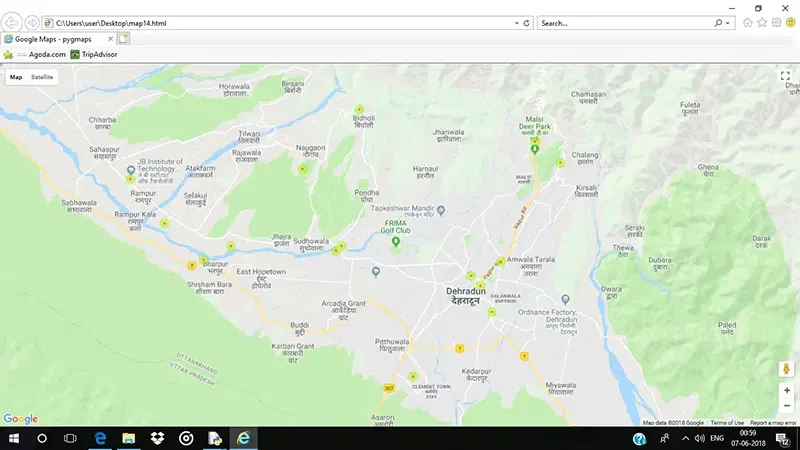Open a new browser tab
Image resolution: width=800 pixels, height=450 pixels.
click(x=123, y=39)
